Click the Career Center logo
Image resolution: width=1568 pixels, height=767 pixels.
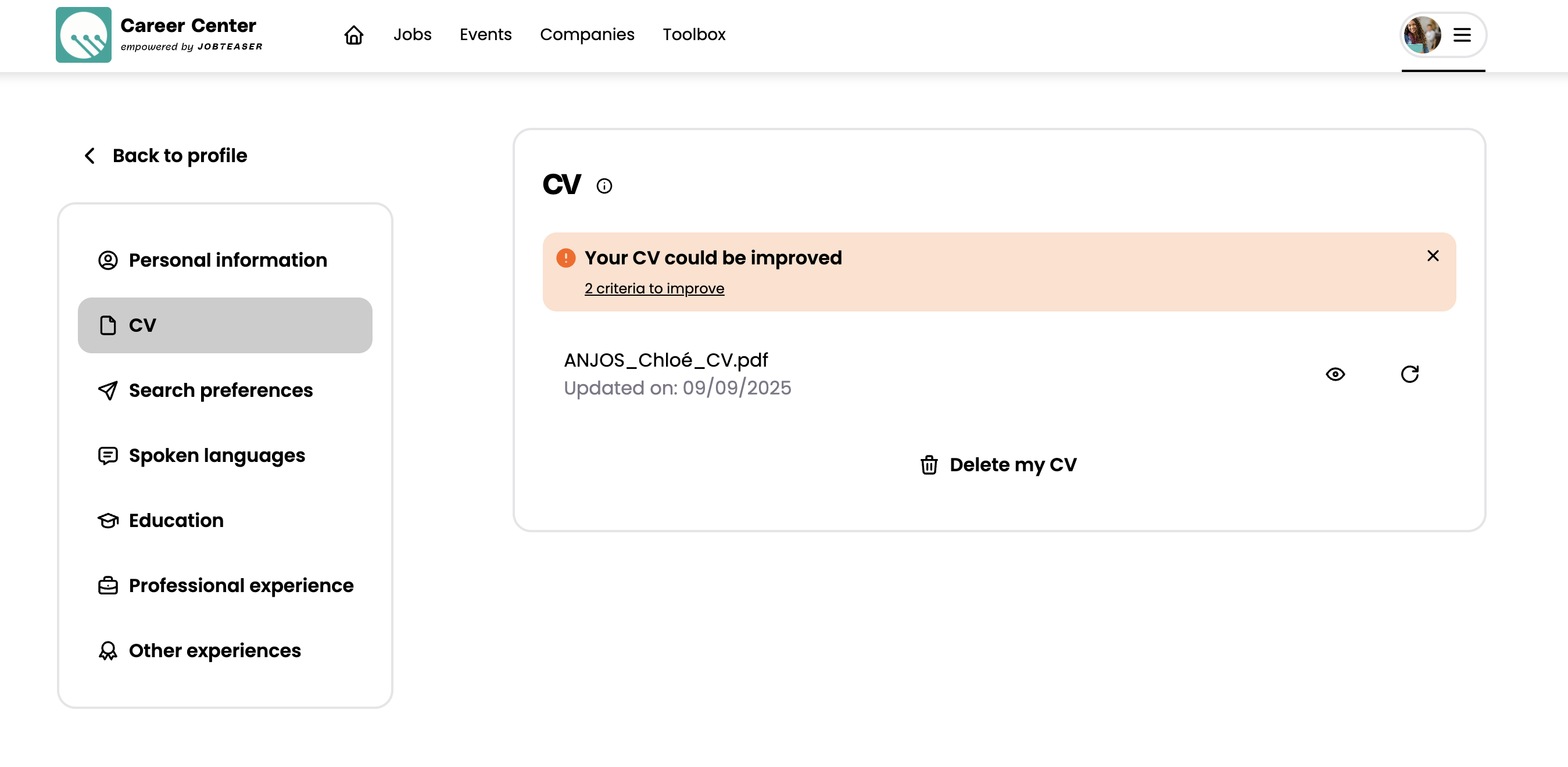[83, 35]
